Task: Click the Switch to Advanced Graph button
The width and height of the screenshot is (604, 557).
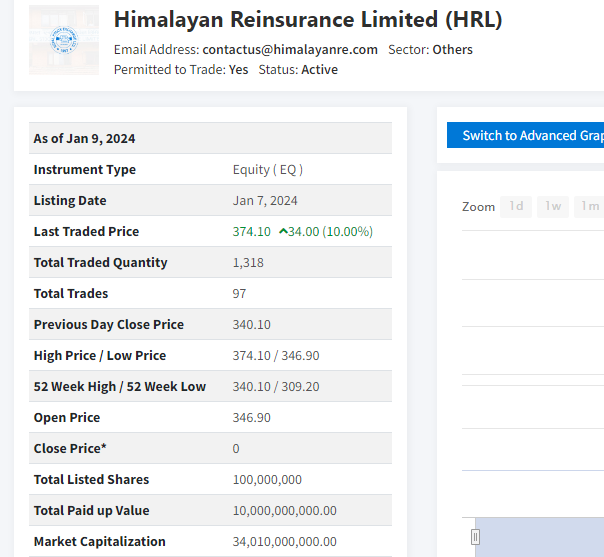Action: click(525, 135)
